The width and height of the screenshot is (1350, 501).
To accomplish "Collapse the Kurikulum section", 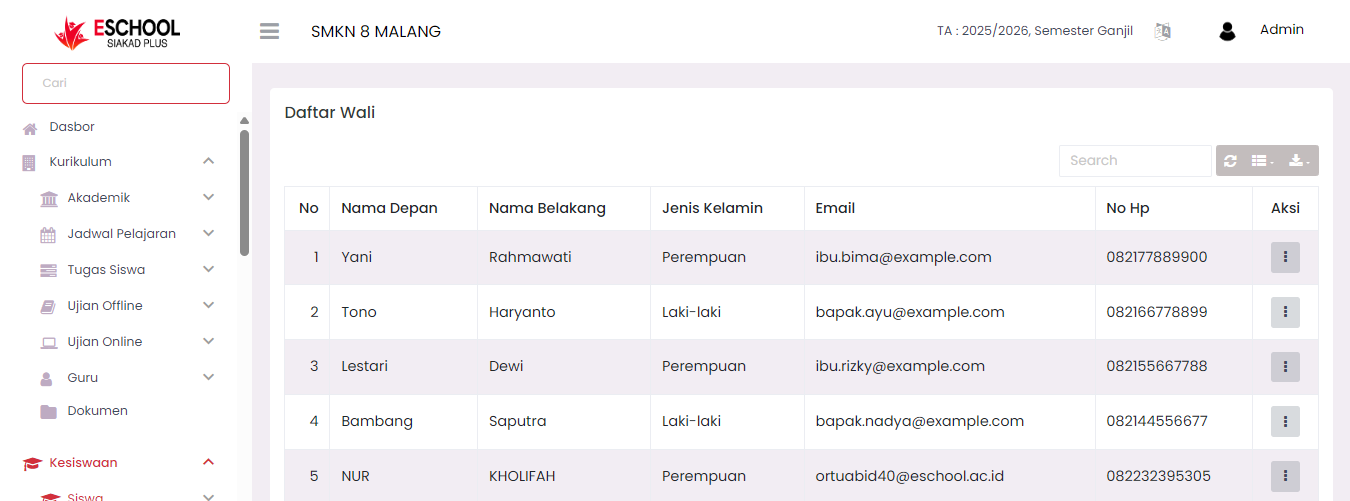I will pyautogui.click(x=208, y=161).
